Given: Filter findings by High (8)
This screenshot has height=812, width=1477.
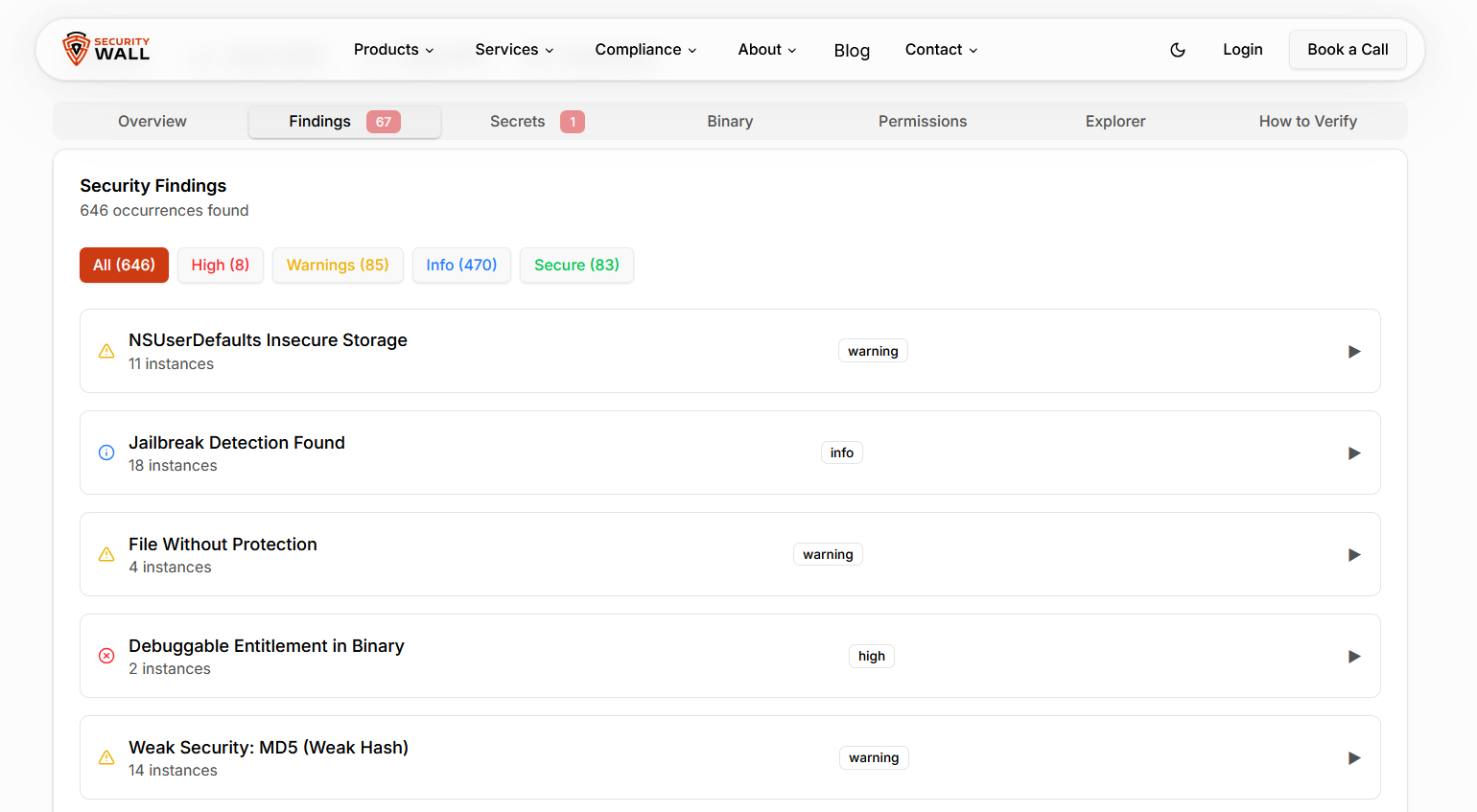Looking at the screenshot, I should [220, 266].
